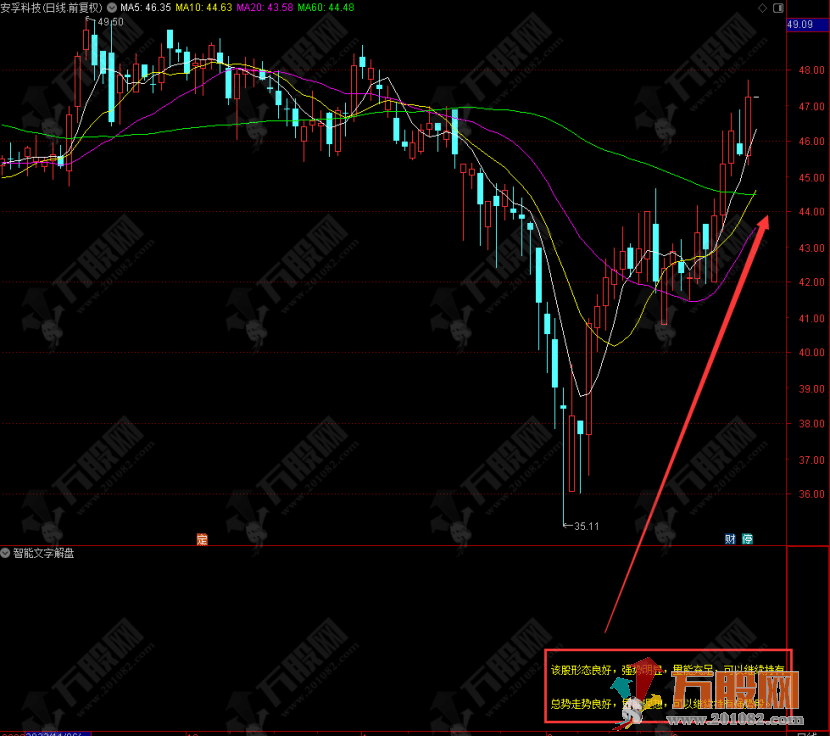Click the 36.00 price axis label

tap(812, 494)
